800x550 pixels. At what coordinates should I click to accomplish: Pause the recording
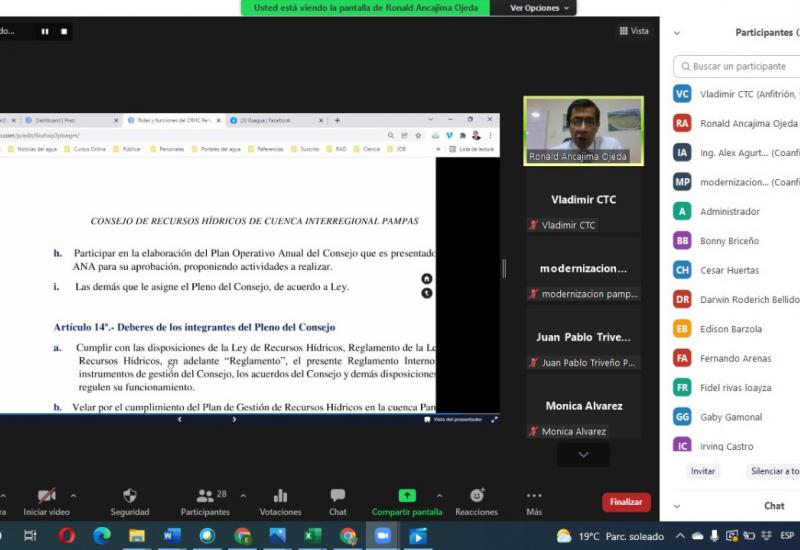45,31
